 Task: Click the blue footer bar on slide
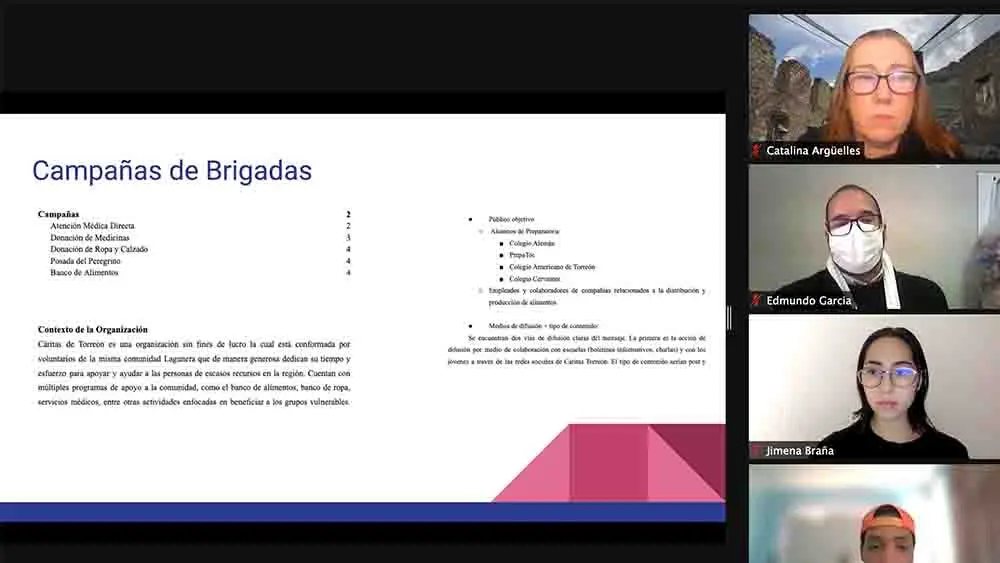click(x=360, y=511)
